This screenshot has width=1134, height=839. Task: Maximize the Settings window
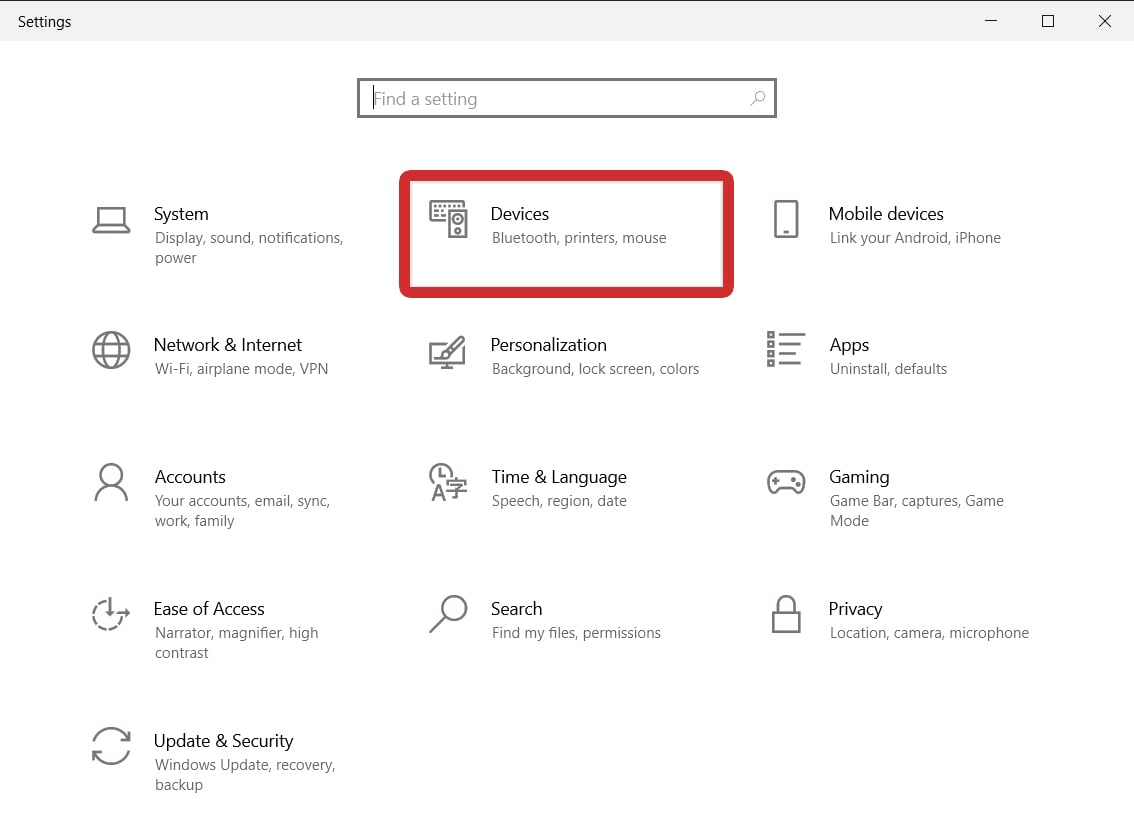[x=1048, y=21]
